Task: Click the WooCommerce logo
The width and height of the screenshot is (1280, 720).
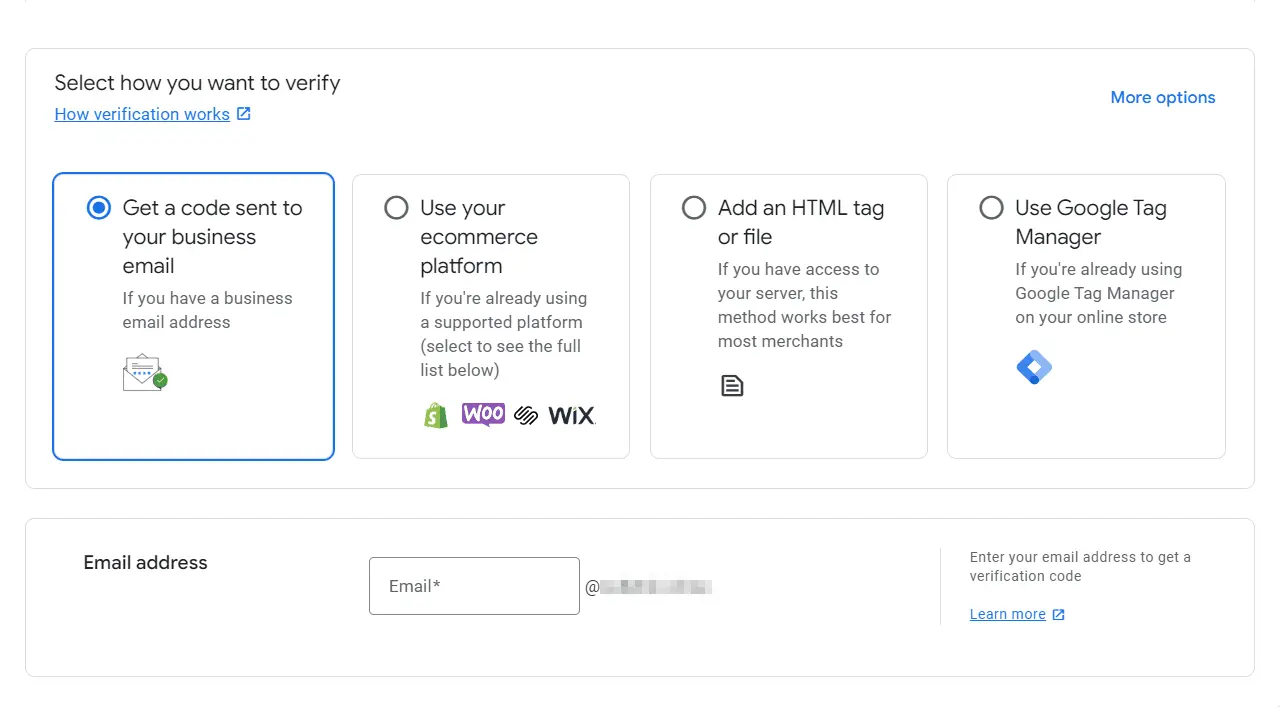Action: (483, 413)
